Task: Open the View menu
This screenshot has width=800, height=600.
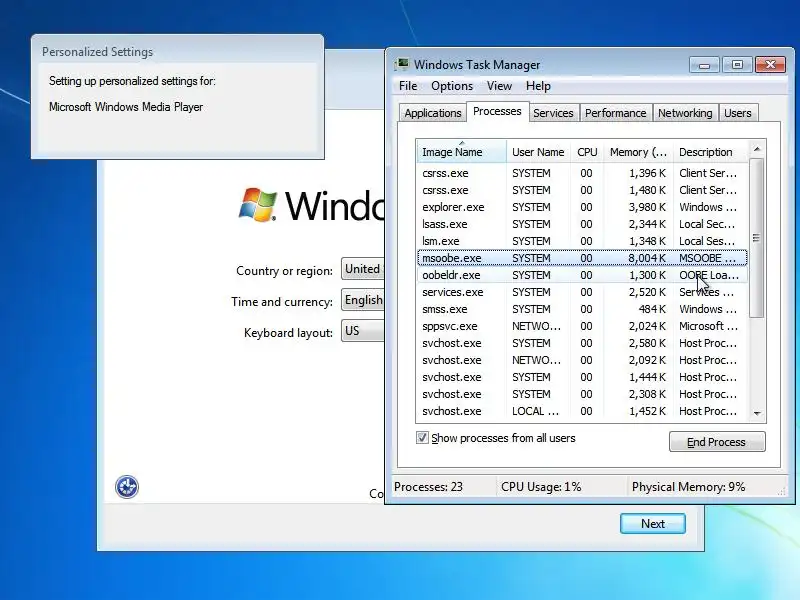Action: click(x=499, y=86)
